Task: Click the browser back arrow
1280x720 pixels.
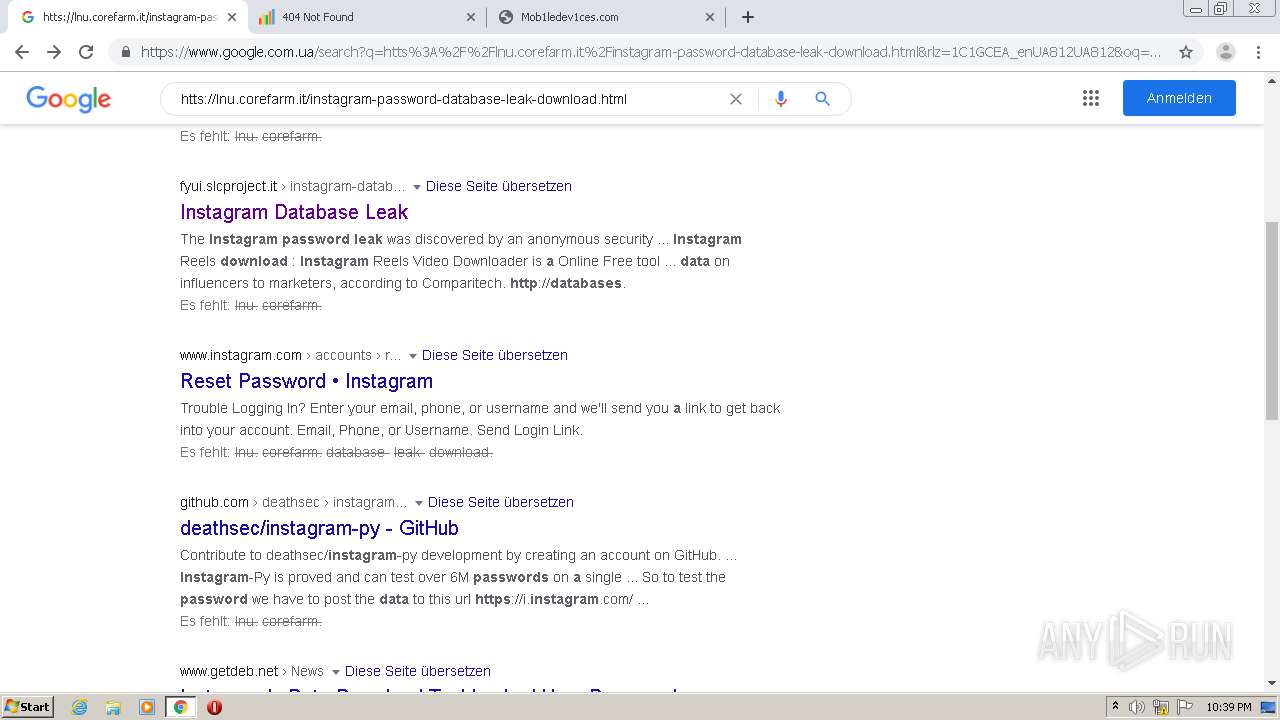Action: 22,52
